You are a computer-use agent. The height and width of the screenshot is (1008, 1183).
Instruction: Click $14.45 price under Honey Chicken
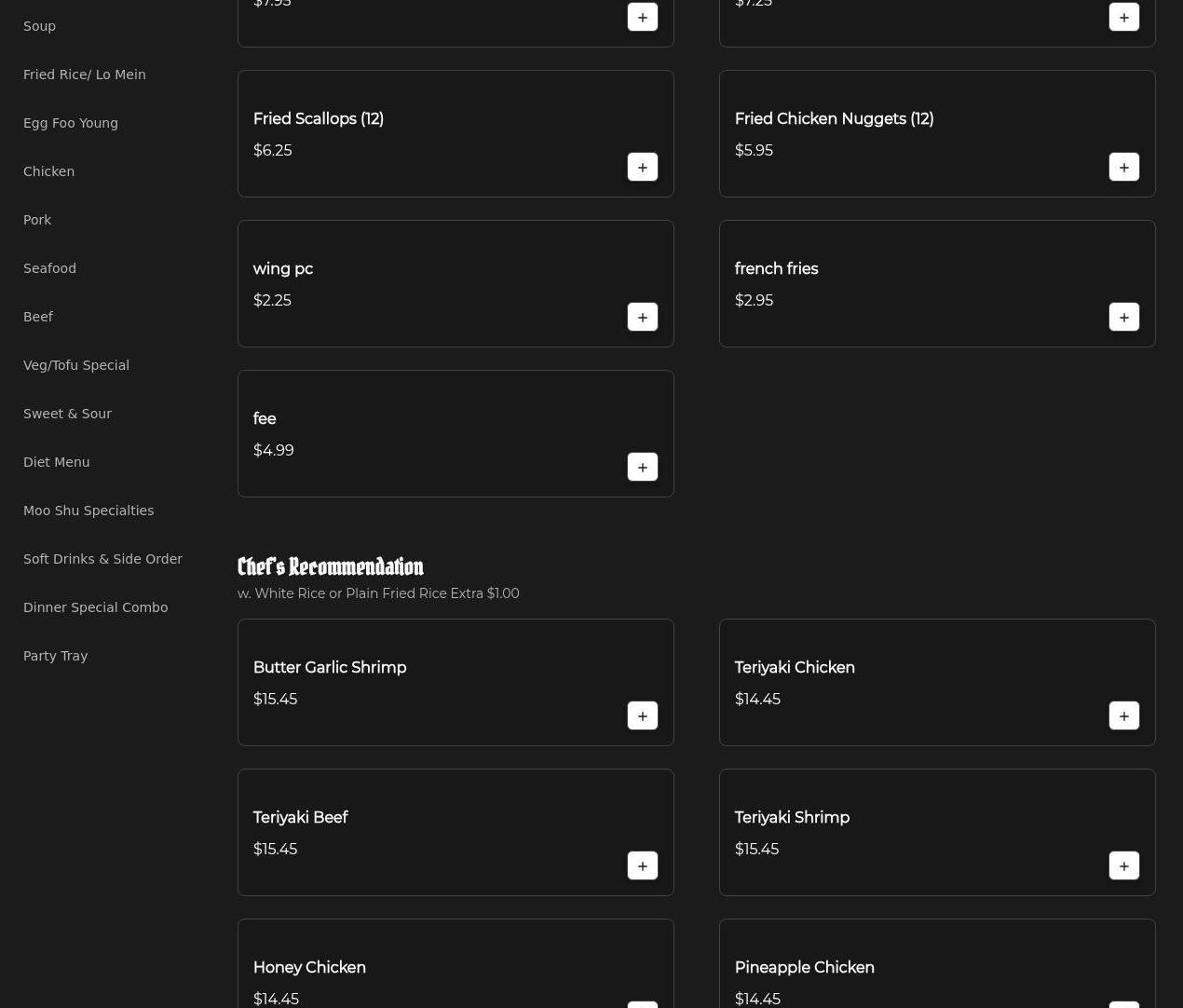point(276,999)
